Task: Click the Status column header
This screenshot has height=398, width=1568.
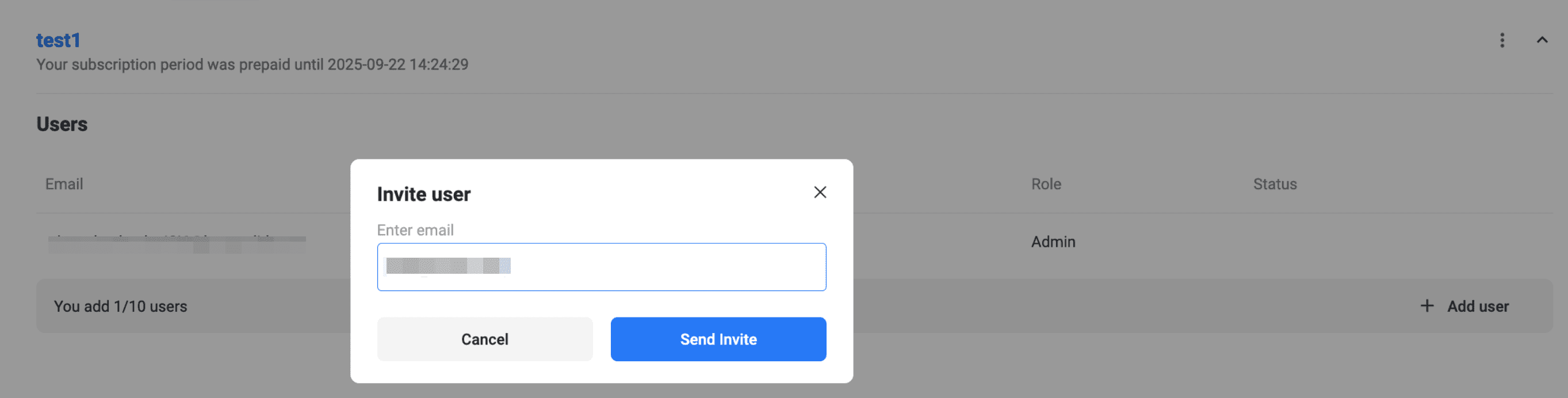Action: pyautogui.click(x=1274, y=184)
